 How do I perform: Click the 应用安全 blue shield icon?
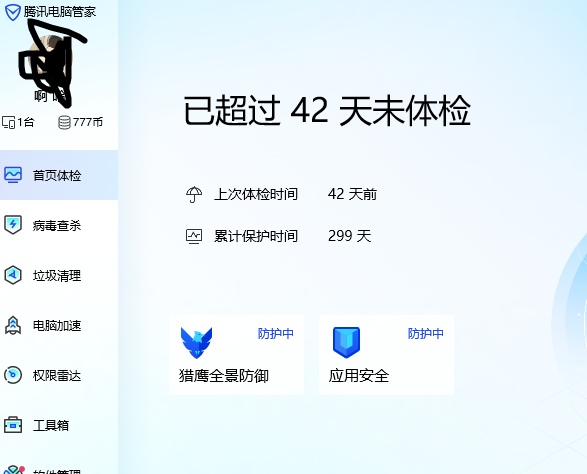pos(346,343)
